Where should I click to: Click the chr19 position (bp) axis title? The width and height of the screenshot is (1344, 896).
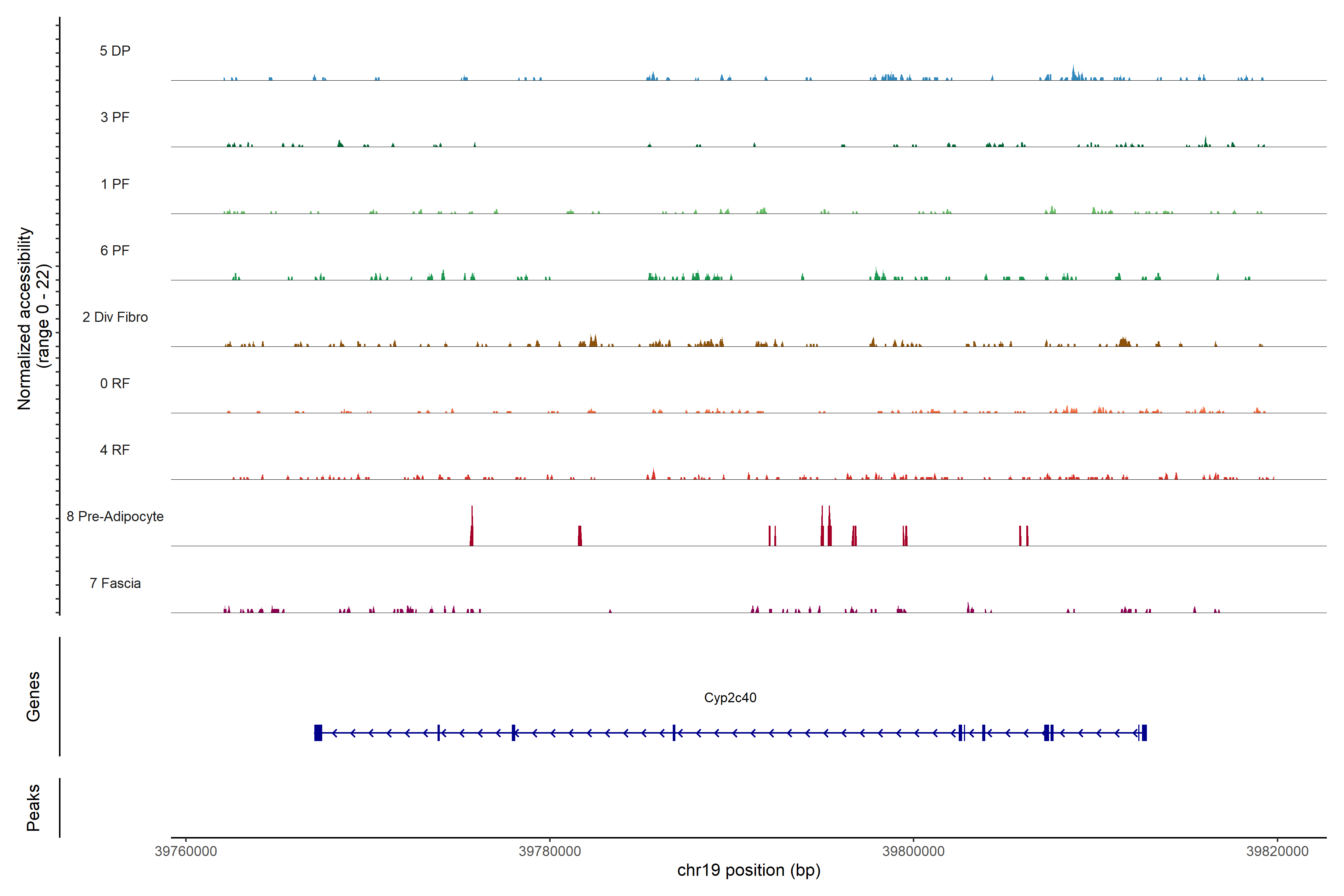click(x=749, y=870)
